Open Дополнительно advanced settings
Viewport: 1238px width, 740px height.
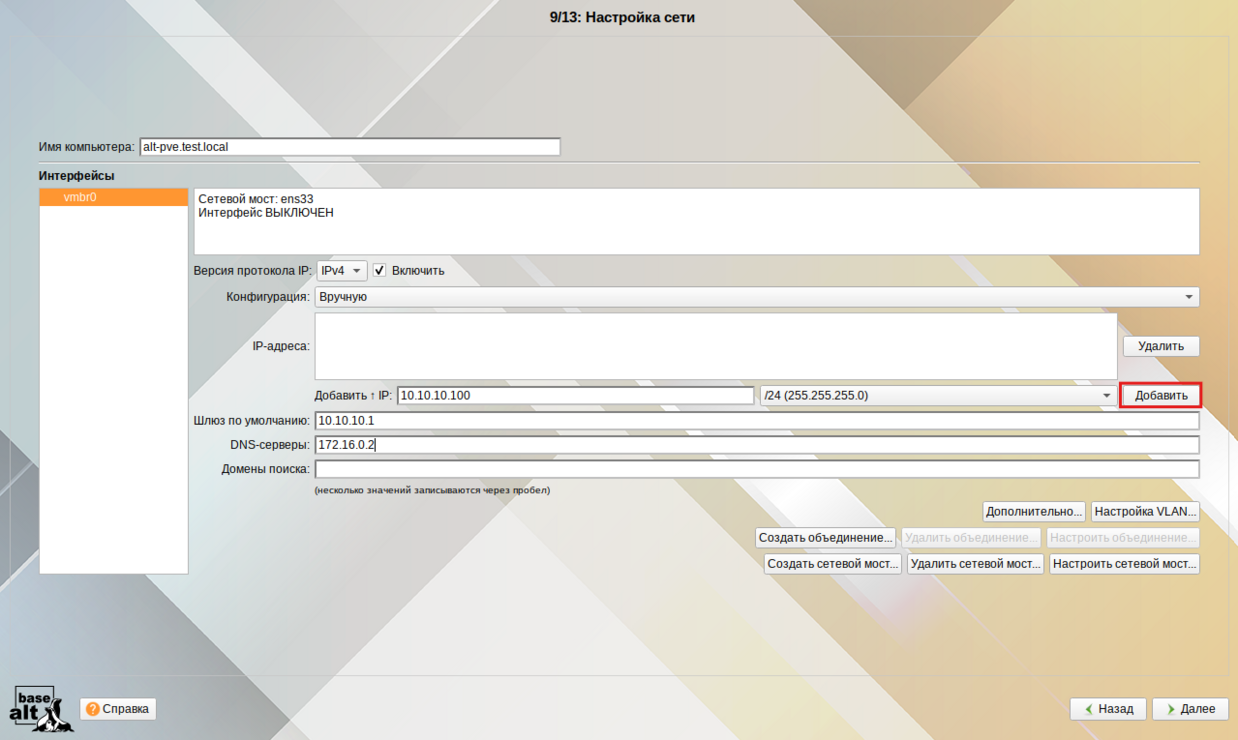click(x=1034, y=512)
